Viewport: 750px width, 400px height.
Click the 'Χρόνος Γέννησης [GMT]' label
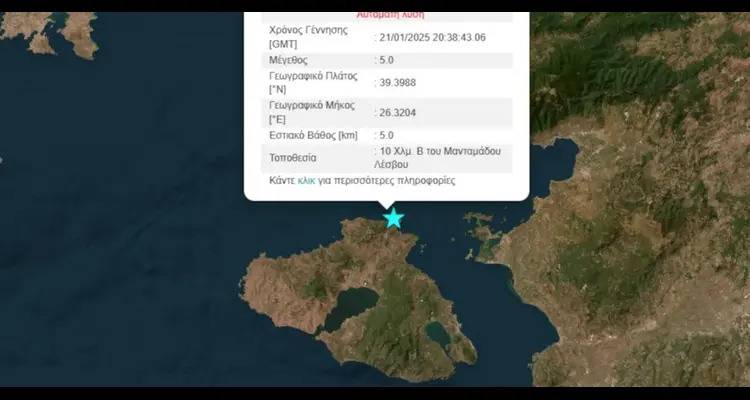(307, 37)
